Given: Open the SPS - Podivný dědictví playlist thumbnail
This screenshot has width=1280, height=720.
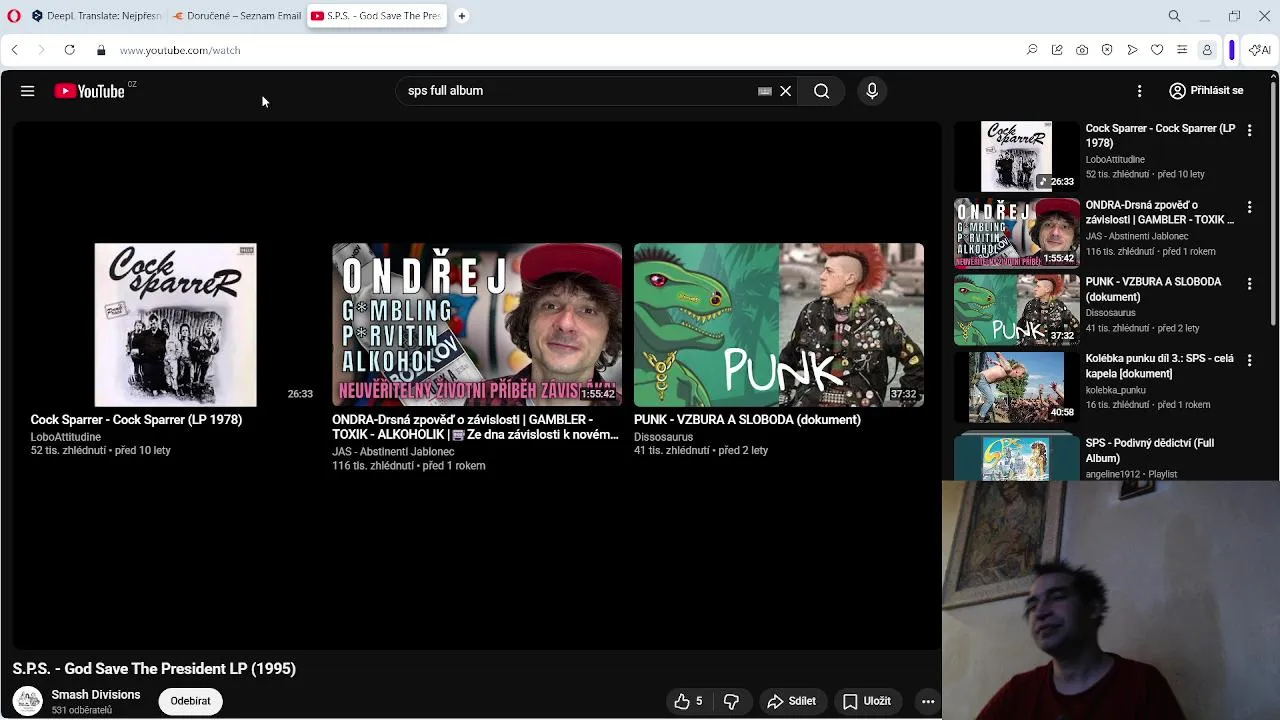Looking at the screenshot, I should (1016, 457).
